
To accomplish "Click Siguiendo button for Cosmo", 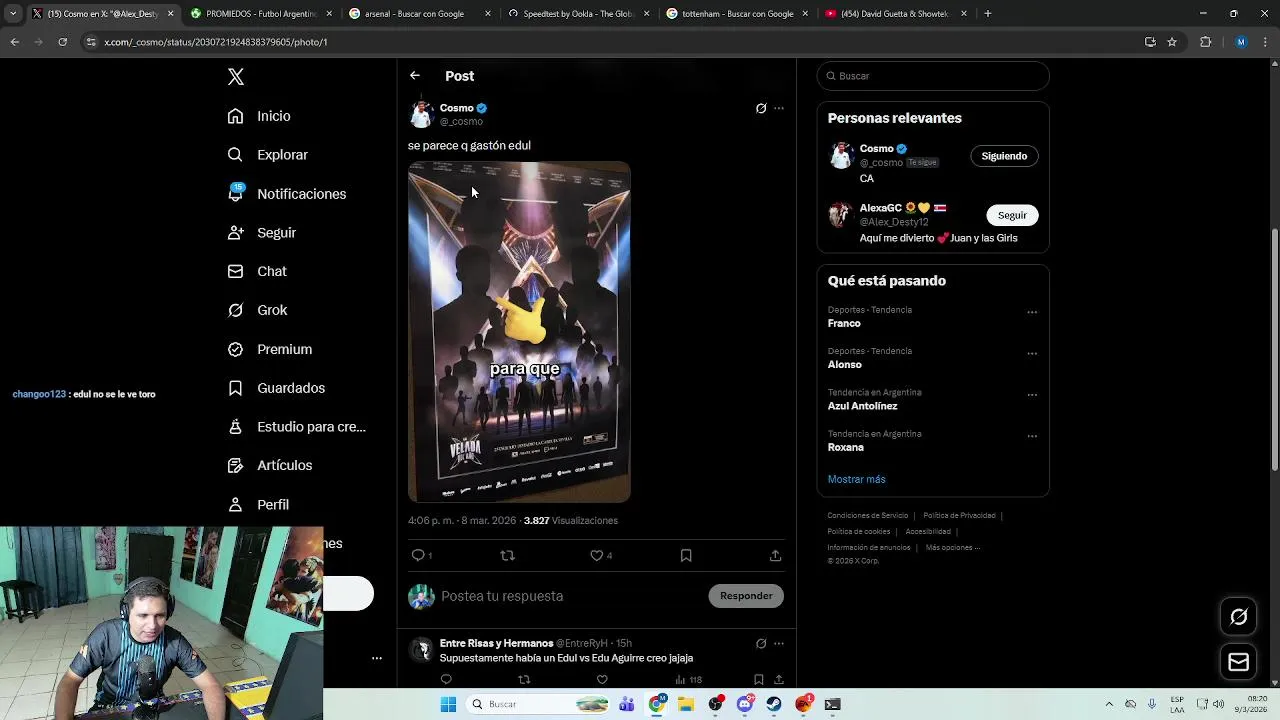I will tap(1004, 156).
